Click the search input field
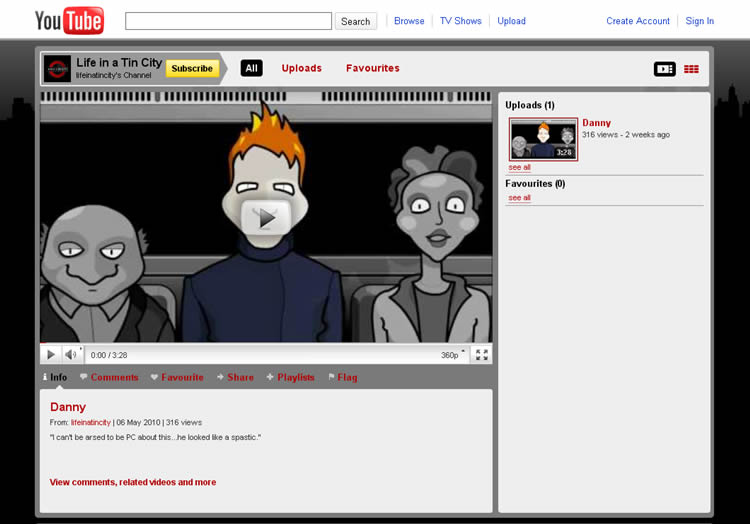Screen dimensions: 750x524 click(228, 21)
